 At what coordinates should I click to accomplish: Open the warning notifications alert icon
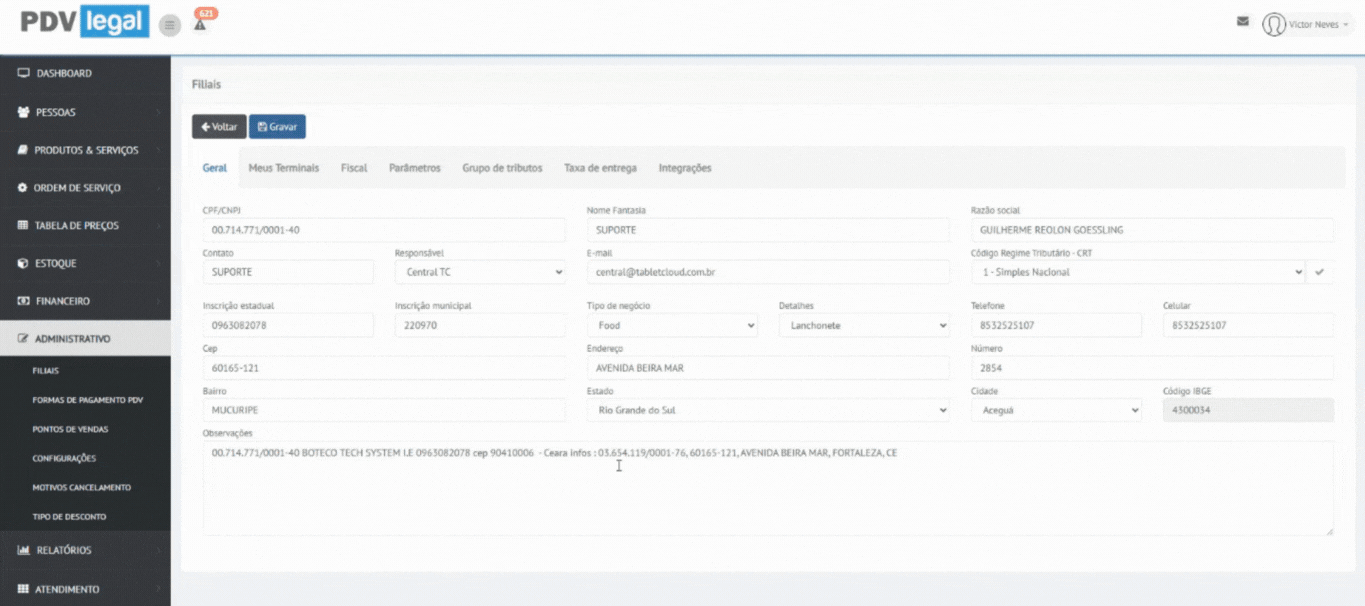[200, 25]
